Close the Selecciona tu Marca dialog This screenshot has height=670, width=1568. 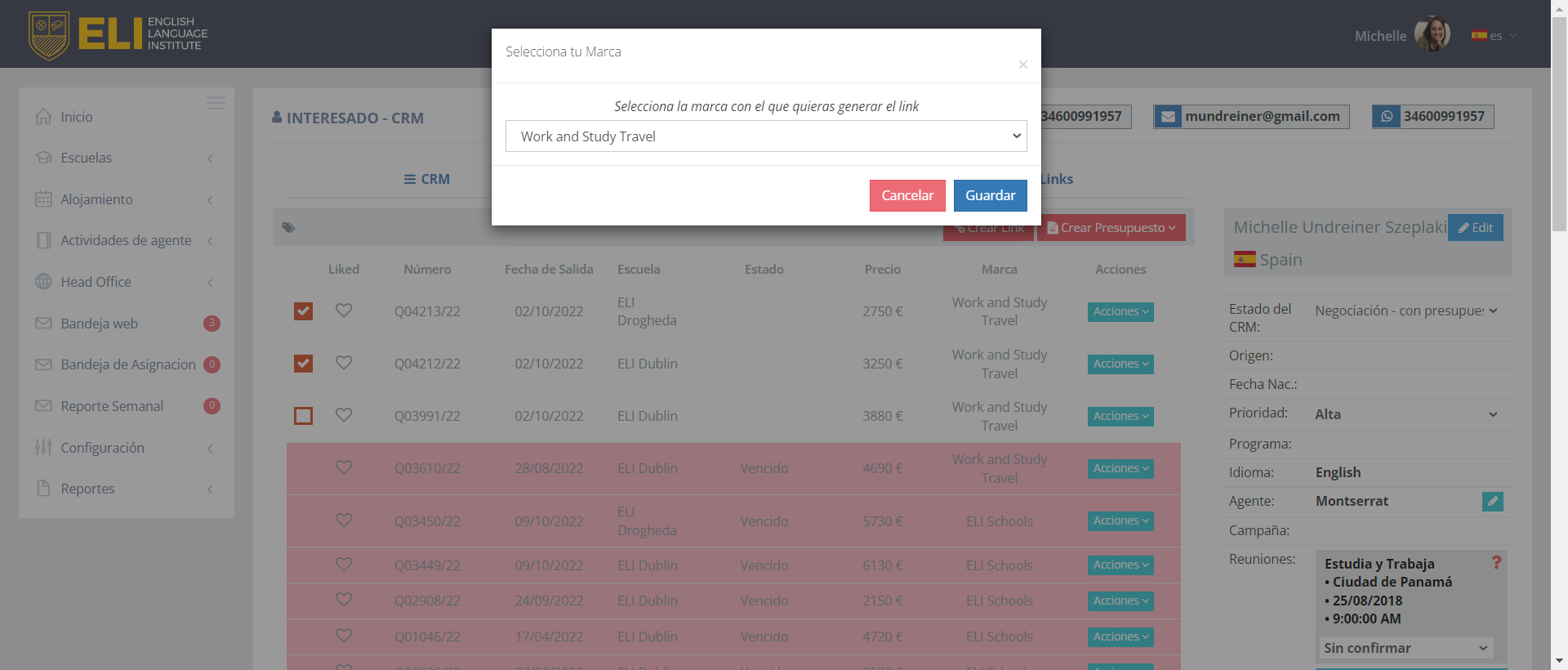click(1022, 65)
